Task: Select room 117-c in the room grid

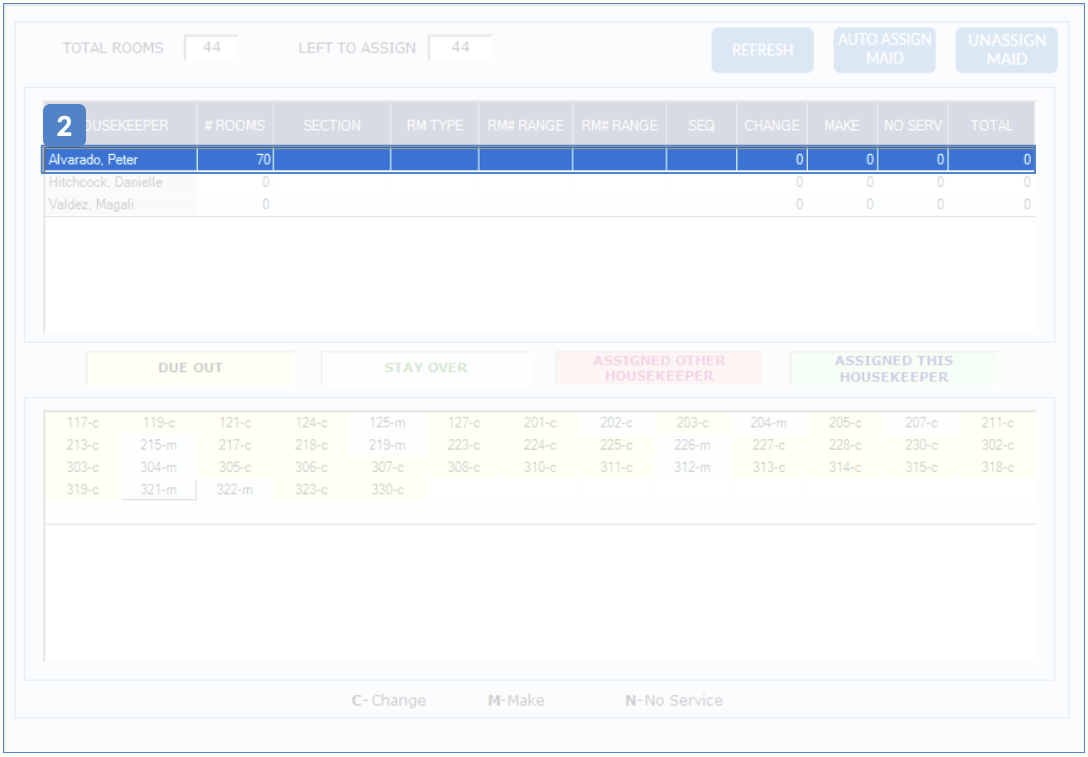Action: 82,423
